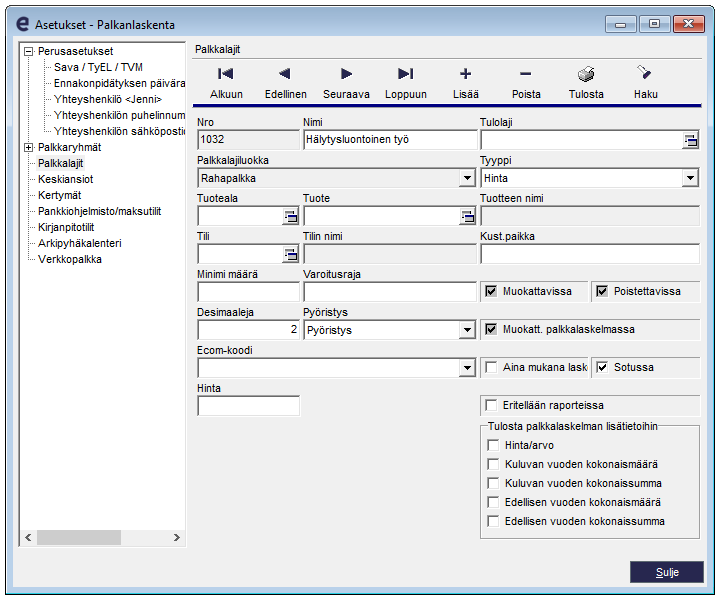This screenshot has height=598, width=718.
Task: Click the tree scrollbar left arrow
Action: (x=28, y=538)
